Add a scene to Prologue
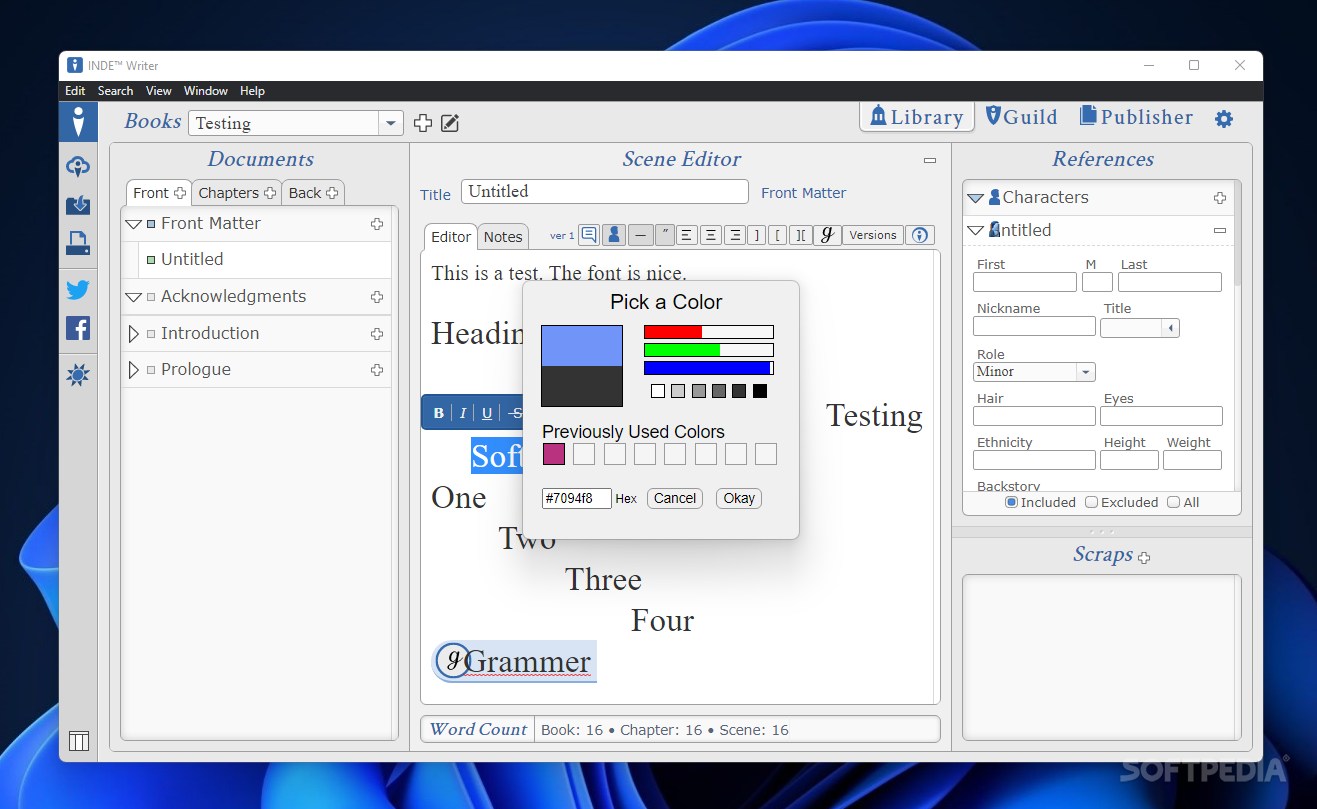The image size is (1317, 809). tap(377, 370)
